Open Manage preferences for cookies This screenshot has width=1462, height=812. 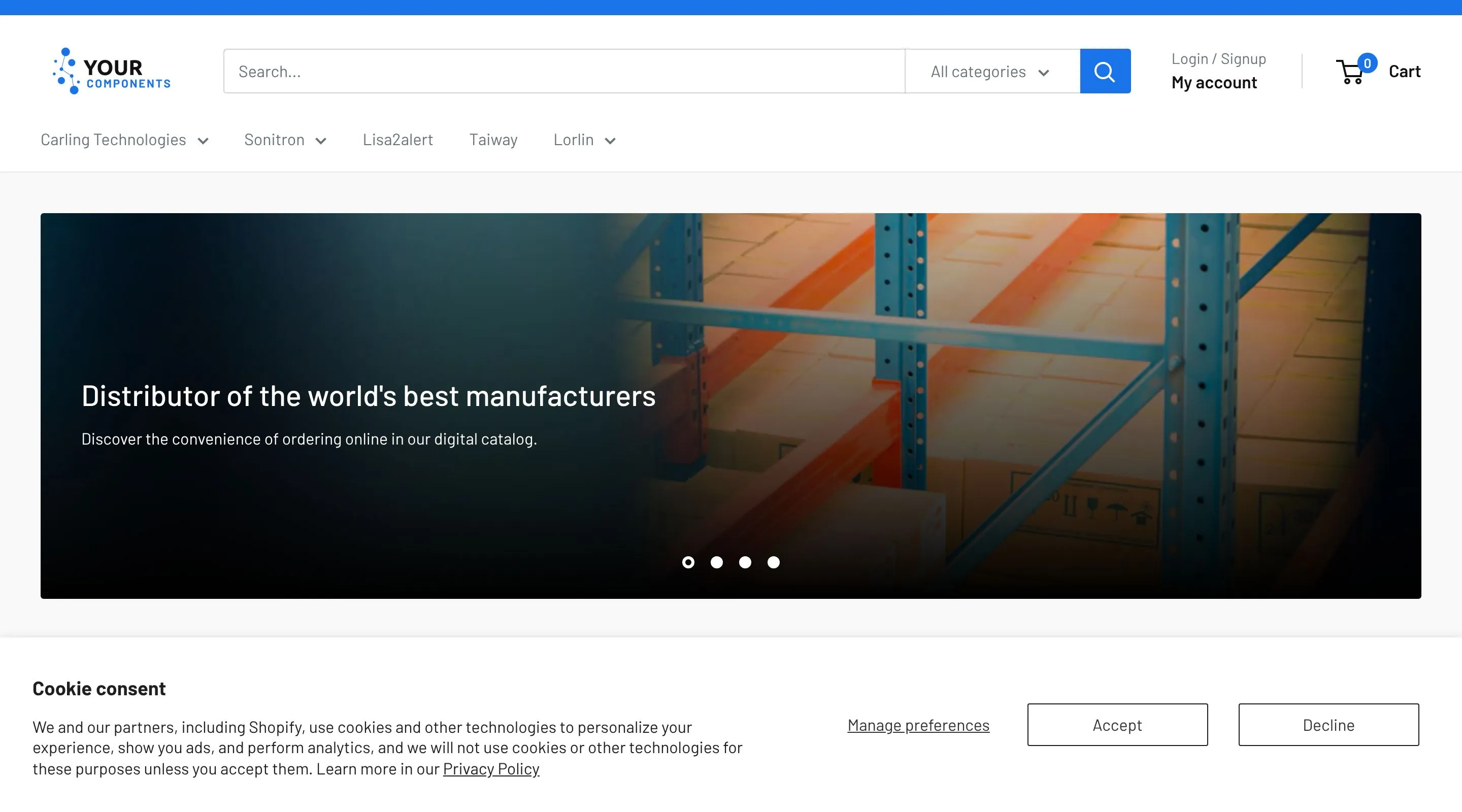click(x=918, y=725)
